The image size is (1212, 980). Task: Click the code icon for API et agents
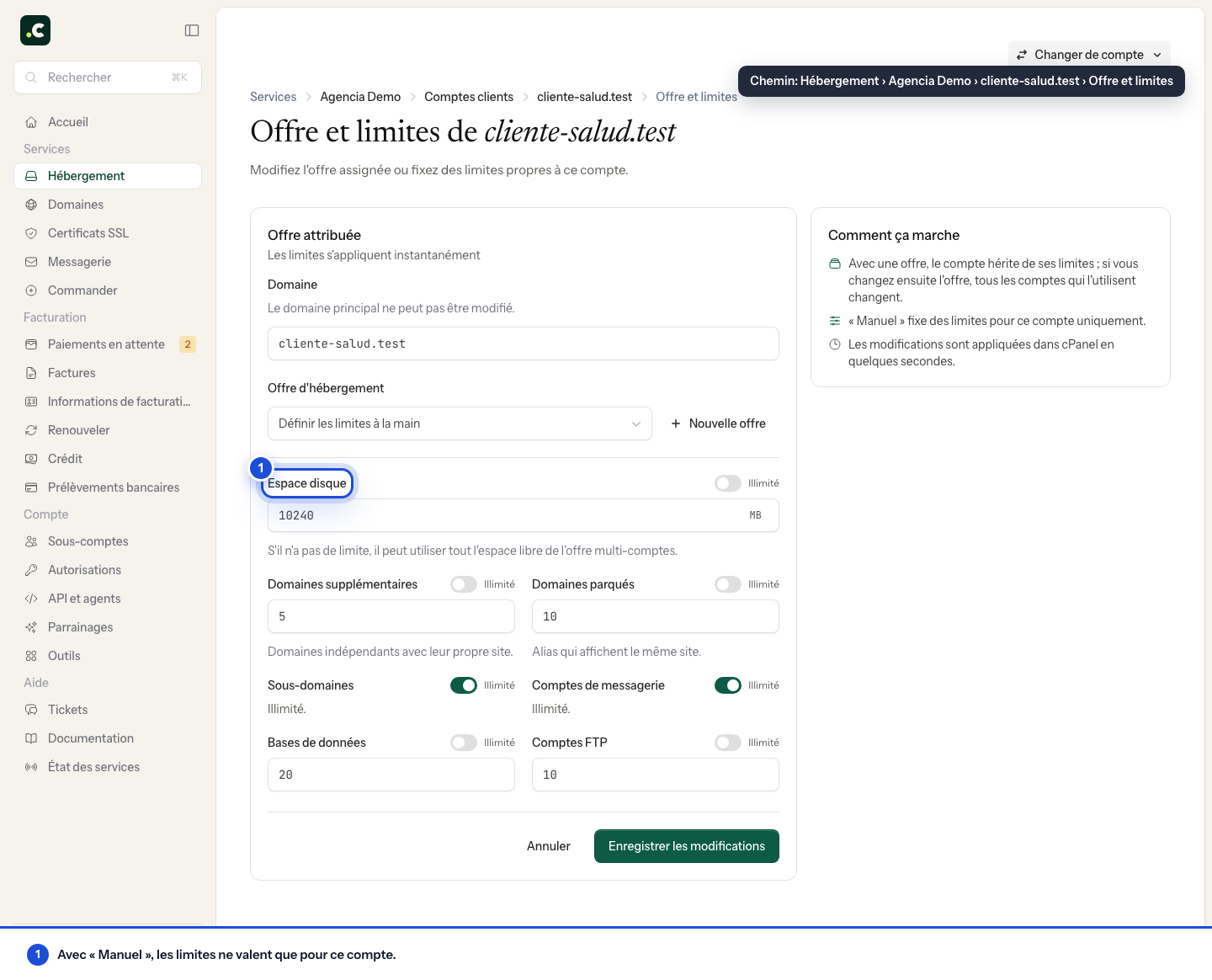click(x=31, y=599)
